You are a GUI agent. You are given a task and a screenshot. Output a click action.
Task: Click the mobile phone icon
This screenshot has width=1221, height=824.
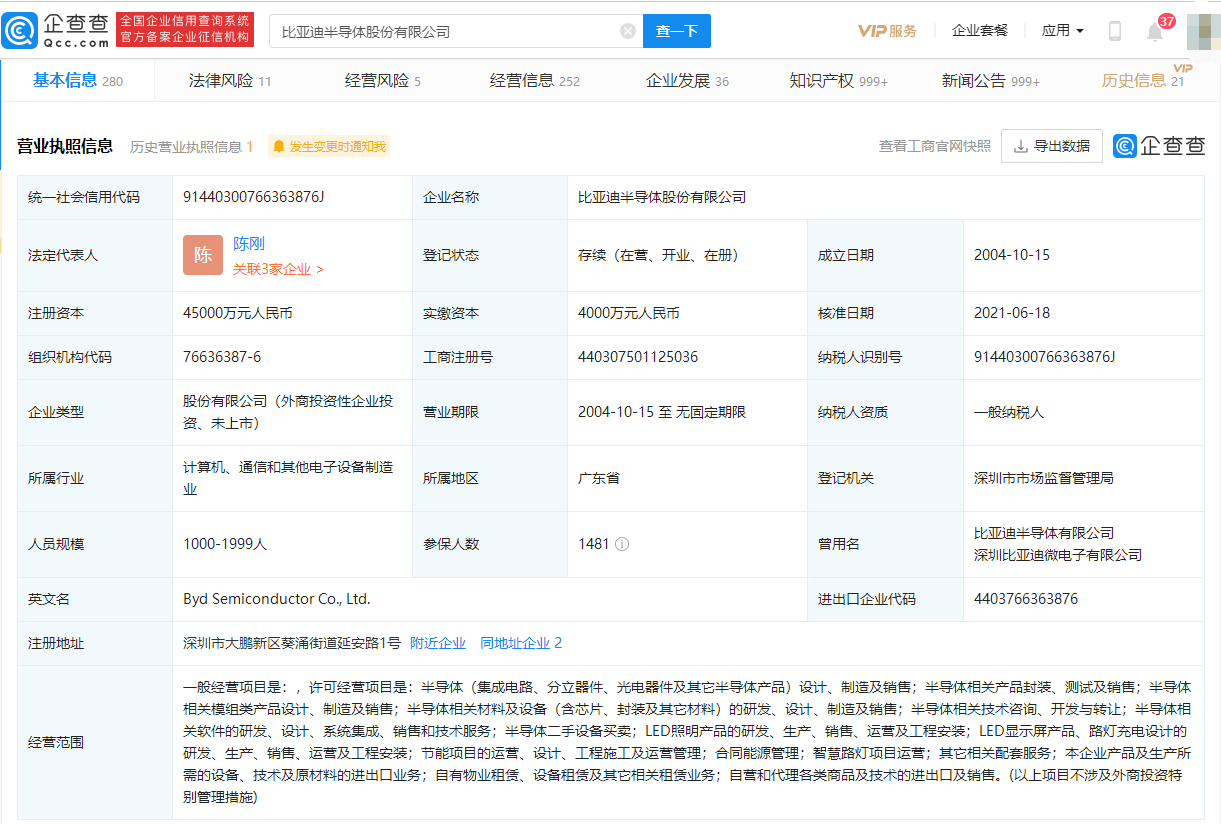[x=1115, y=31]
